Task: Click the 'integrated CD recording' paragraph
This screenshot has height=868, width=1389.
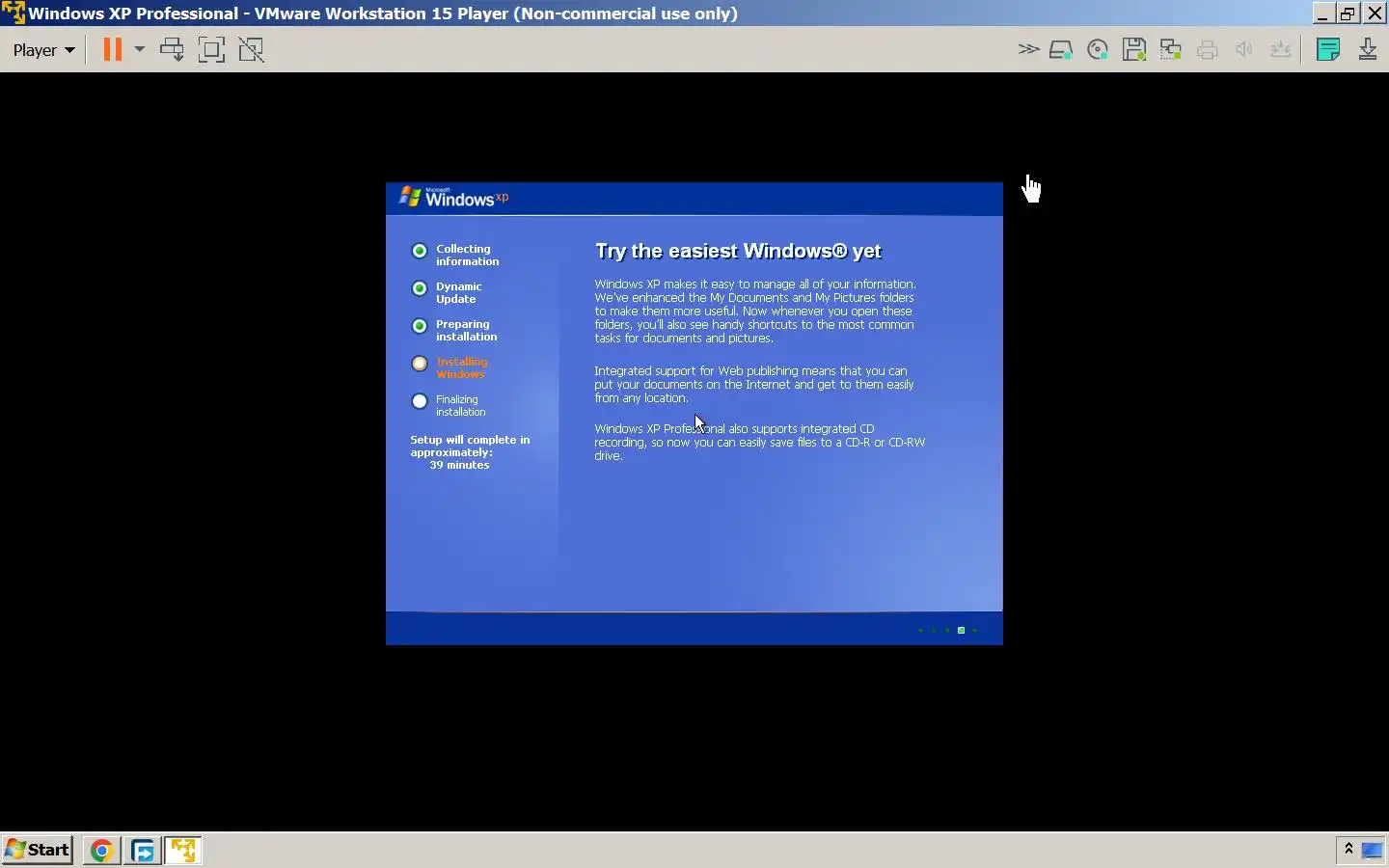Action: pyautogui.click(x=760, y=442)
